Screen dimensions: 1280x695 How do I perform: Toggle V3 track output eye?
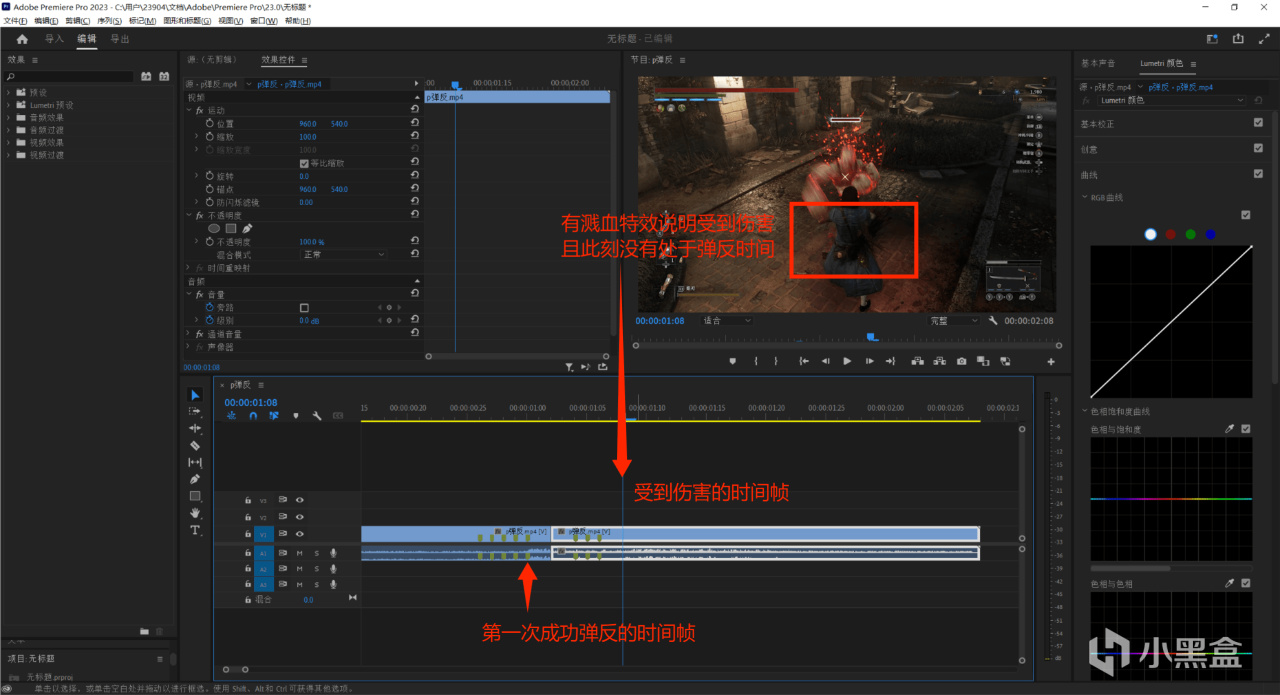[x=299, y=500]
